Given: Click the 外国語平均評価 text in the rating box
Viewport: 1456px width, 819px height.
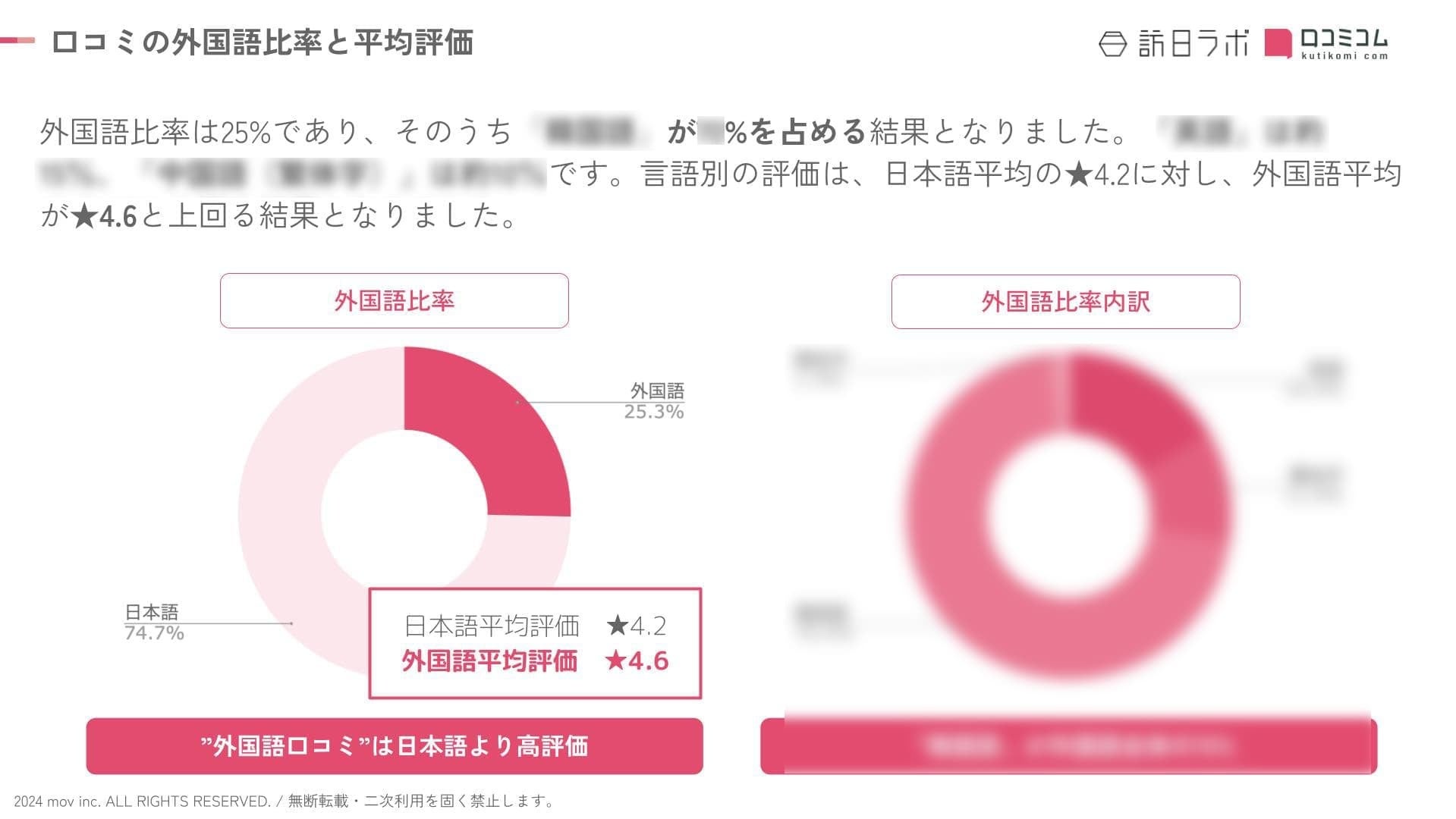Looking at the screenshot, I should point(489,661).
